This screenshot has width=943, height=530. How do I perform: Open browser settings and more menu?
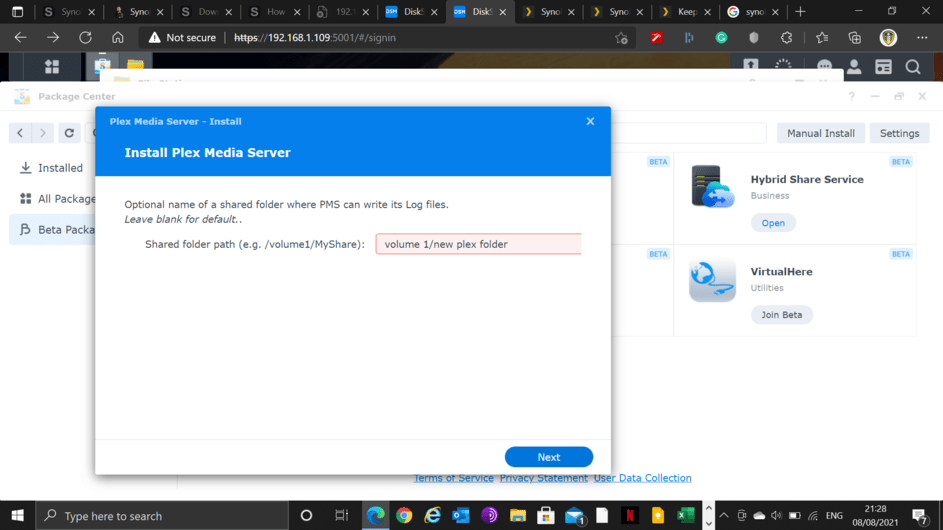(922, 37)
